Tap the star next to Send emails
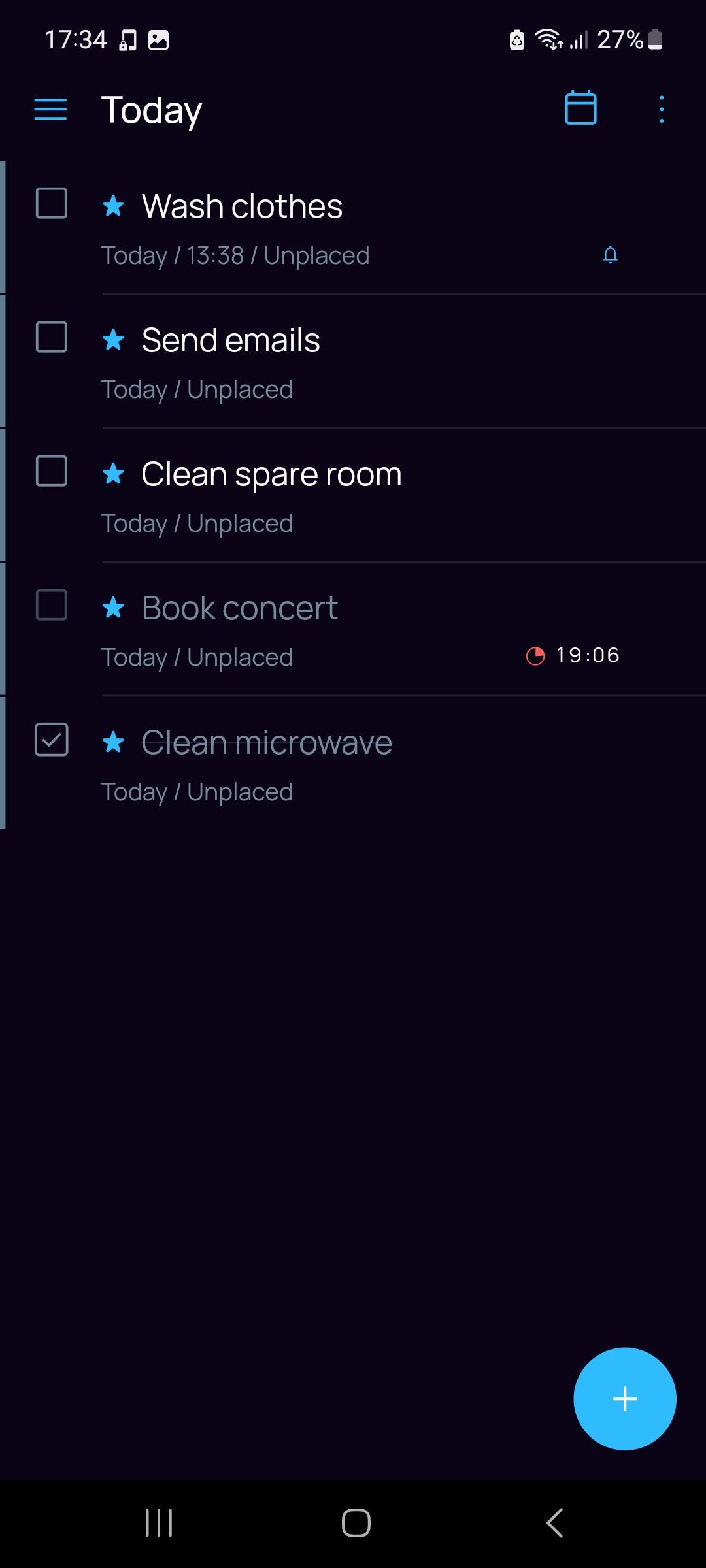This screenshot has height=1568, width=706. click(x=114, y=340)
